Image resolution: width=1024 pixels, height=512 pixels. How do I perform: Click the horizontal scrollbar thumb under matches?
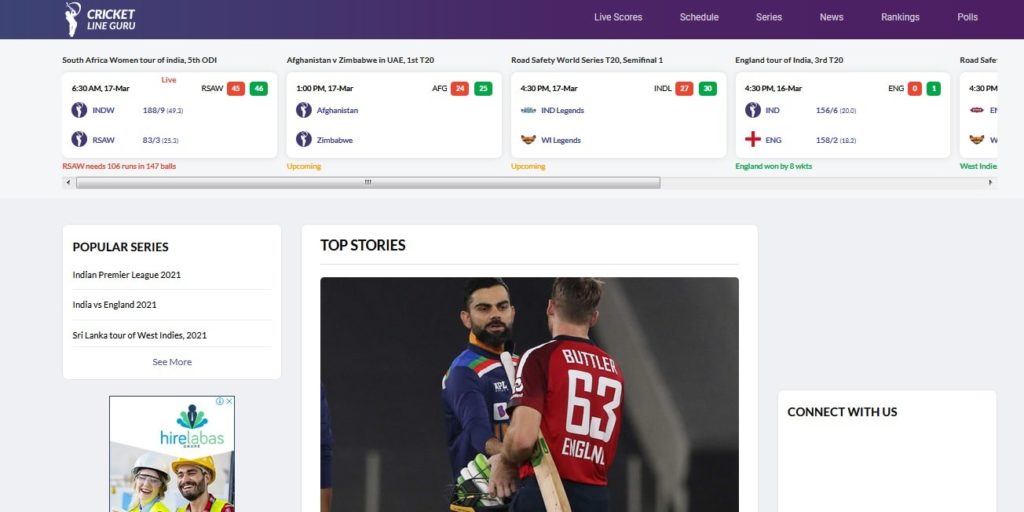(x=368, y=182)
